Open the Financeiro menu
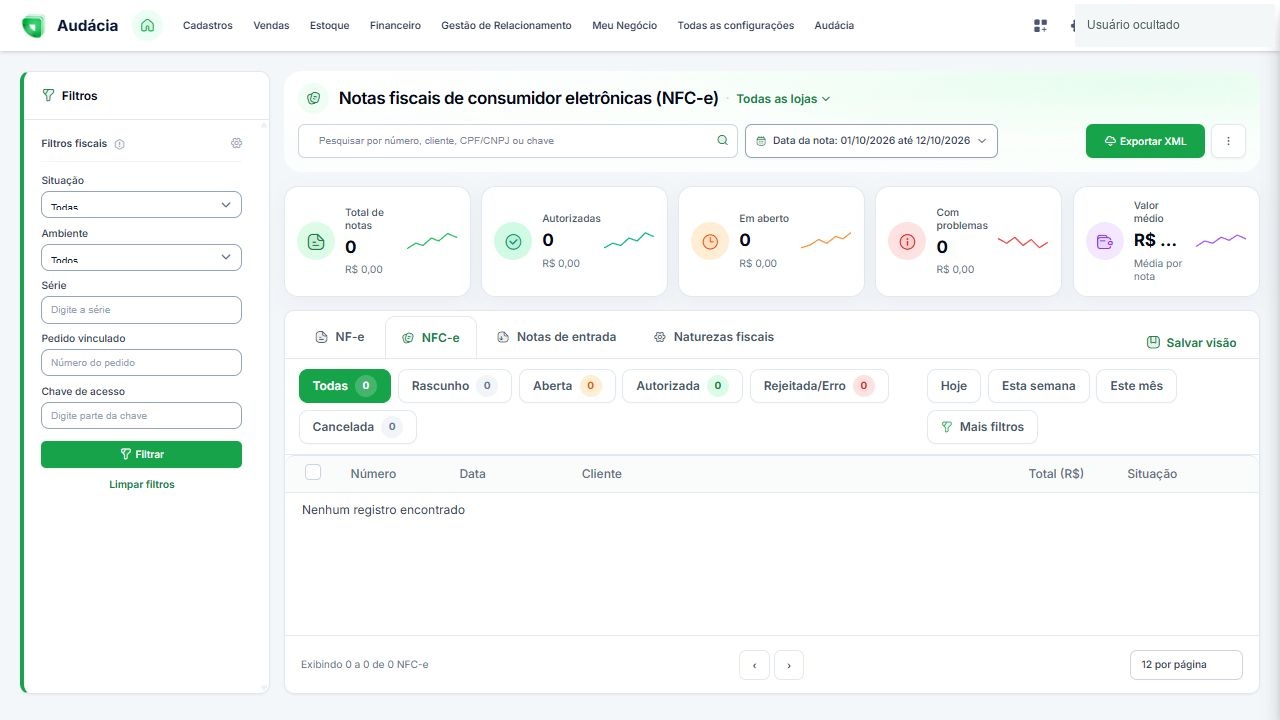Viewport: 1280px width, 720px height. pyautogui.click(x=395, y=26)
